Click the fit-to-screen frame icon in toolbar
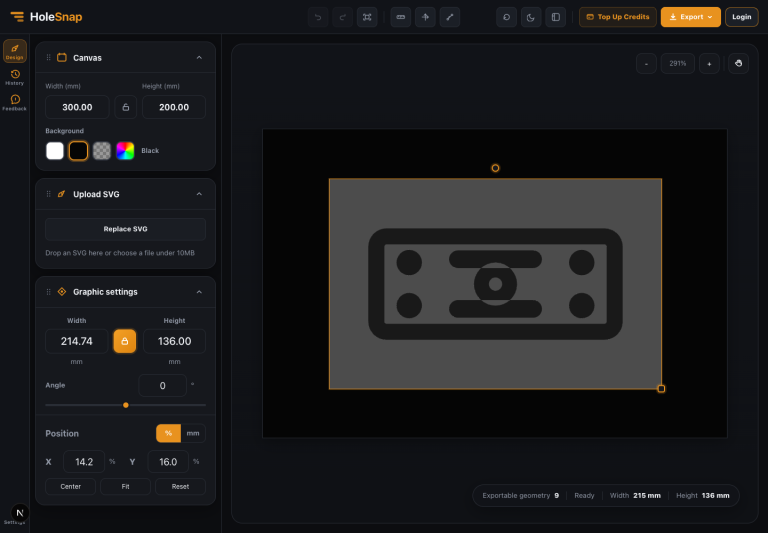768x533 pixels. click(367, 17)
